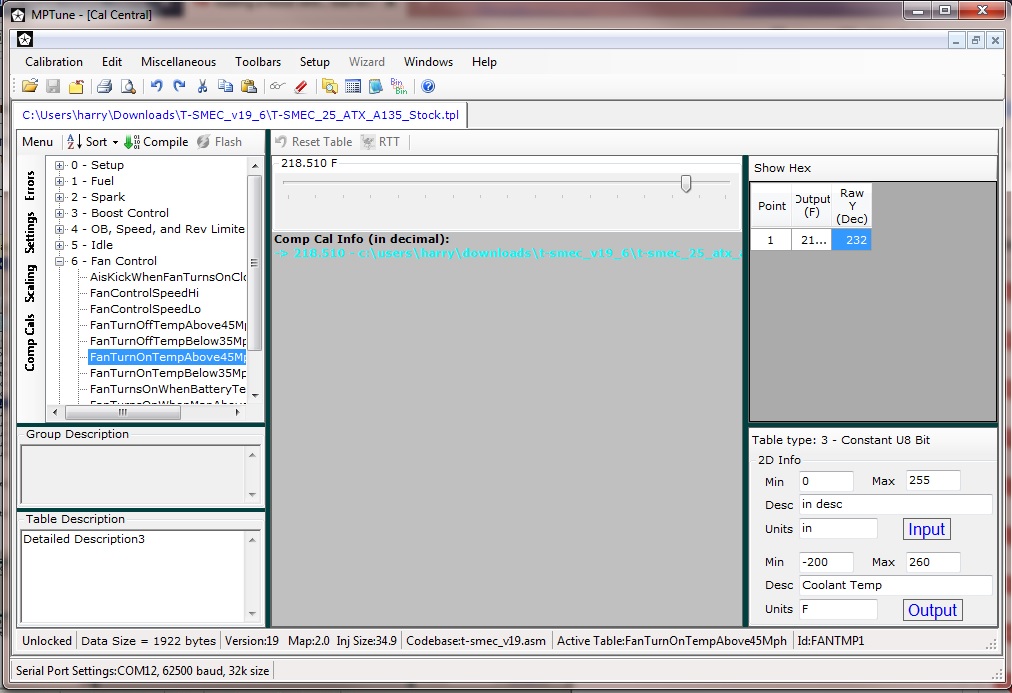
Task: Click the Compile button
Action: click(156, 142)
